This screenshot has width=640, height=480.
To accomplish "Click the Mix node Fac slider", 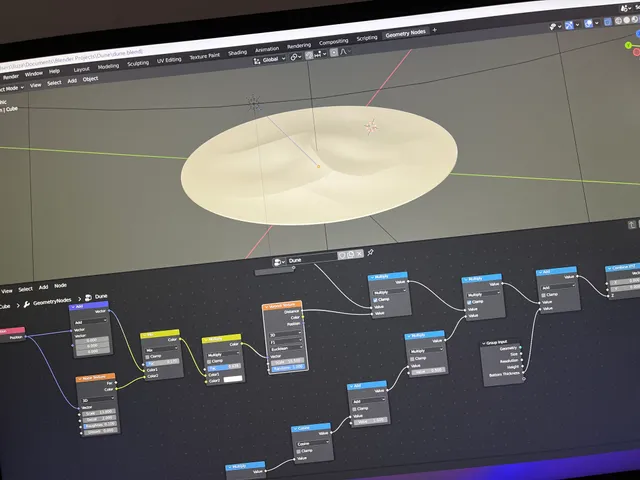I will [162, 362].
